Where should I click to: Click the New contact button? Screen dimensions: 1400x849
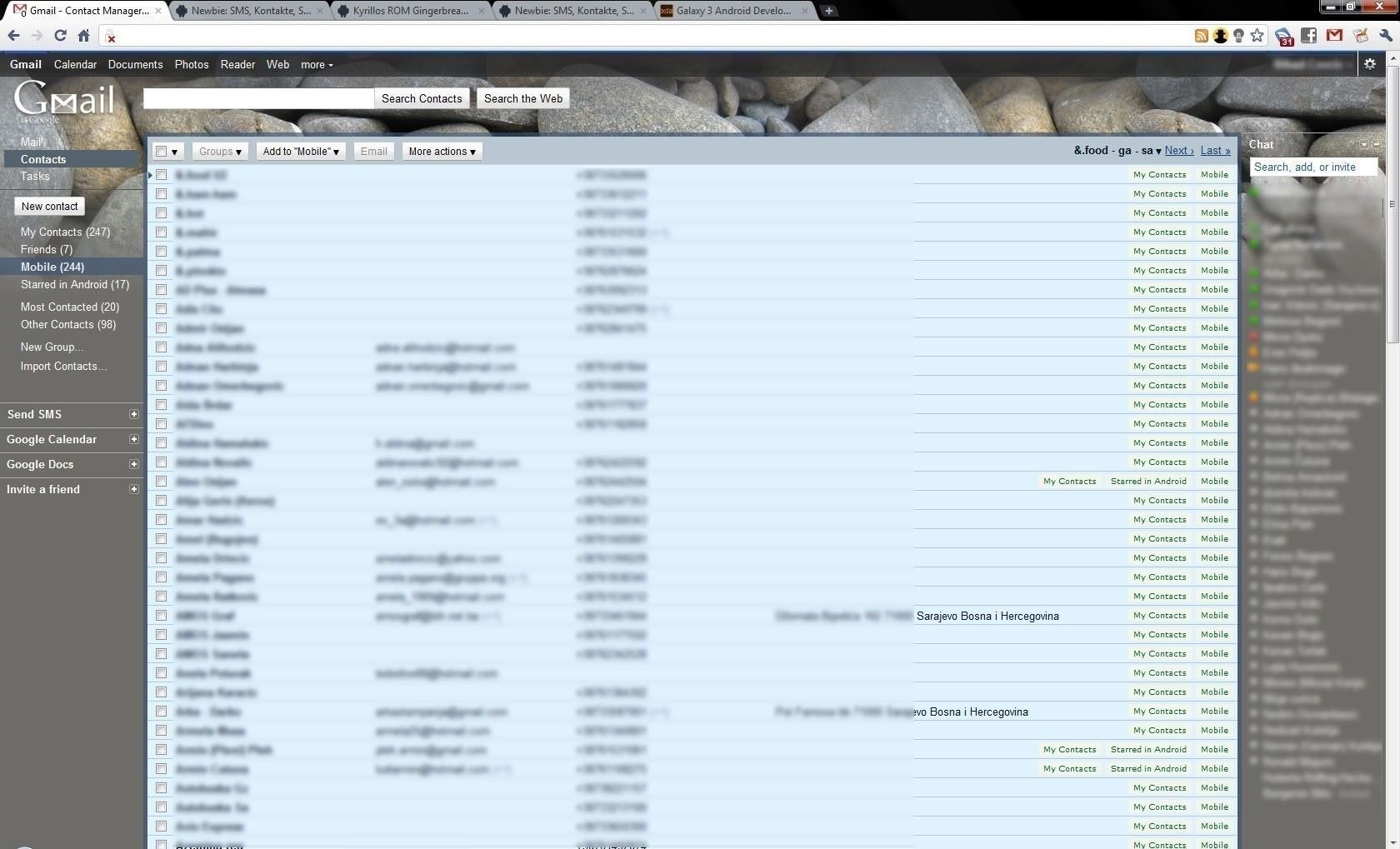pyautogui.click(x=49, y=206)
